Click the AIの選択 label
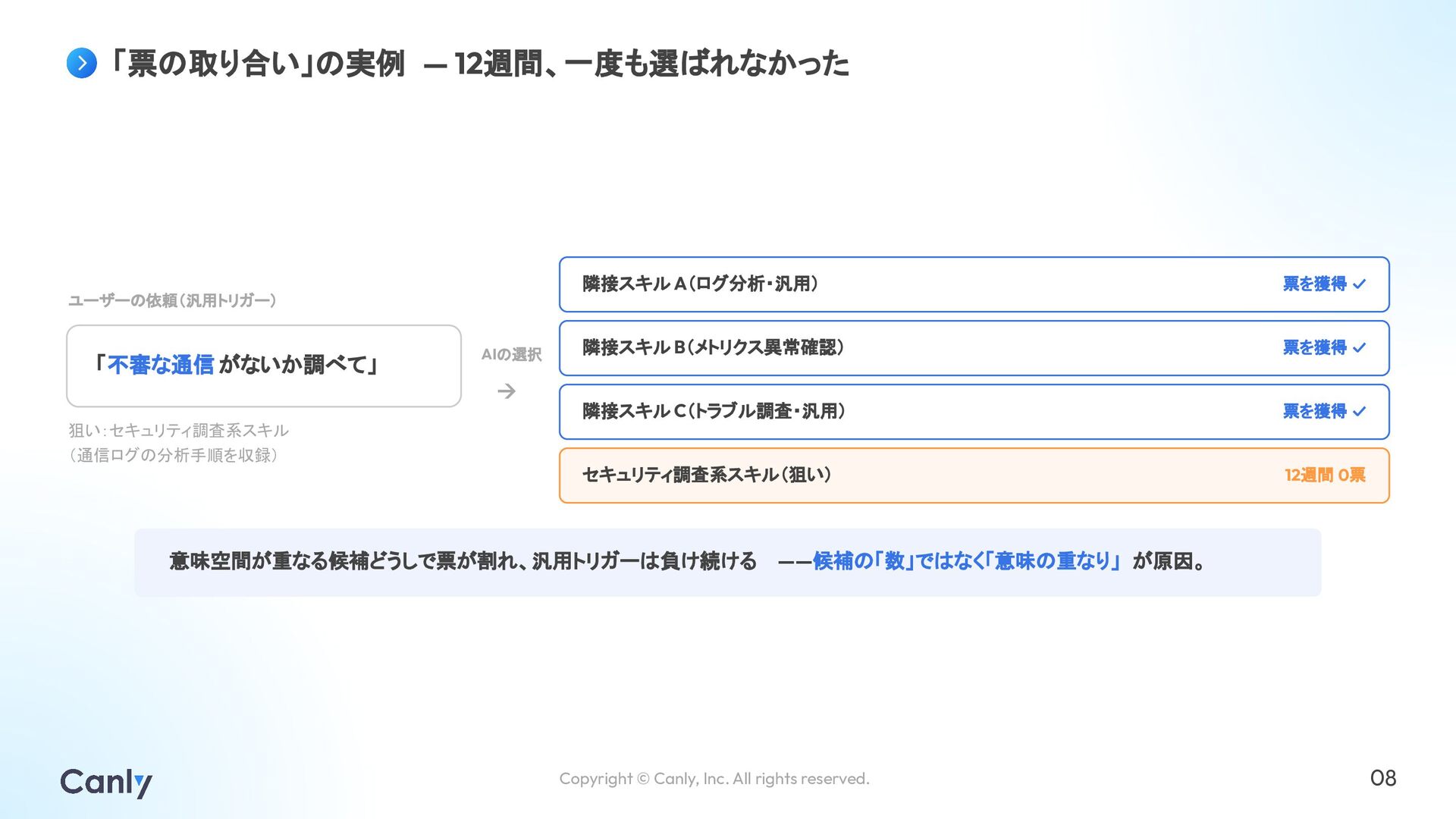The width and height of the screenshot is (1456, 819). 512,355
